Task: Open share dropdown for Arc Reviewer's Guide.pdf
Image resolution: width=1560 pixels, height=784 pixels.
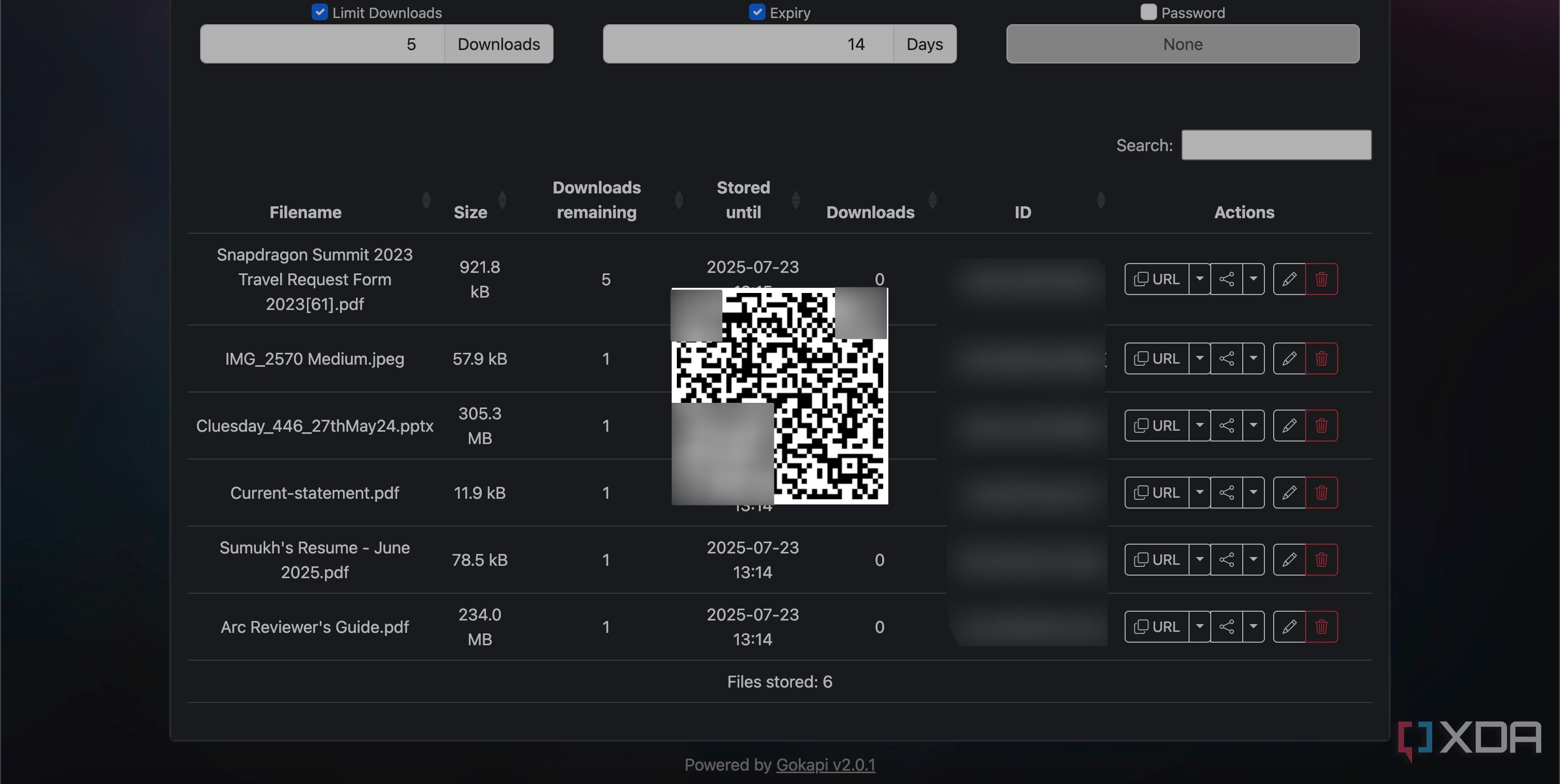Action: tap(1254, 627)
